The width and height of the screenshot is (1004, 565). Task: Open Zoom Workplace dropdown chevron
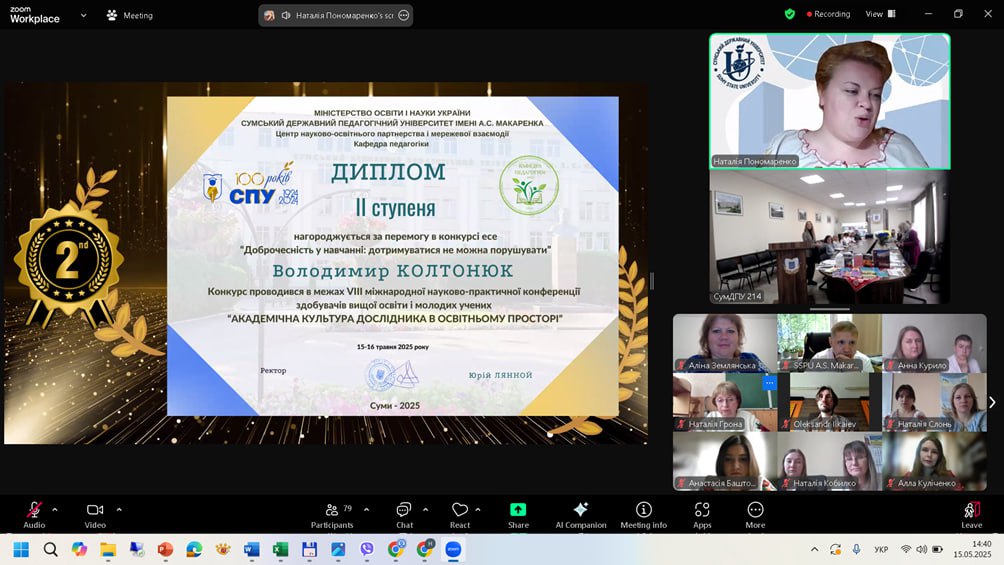pyautogui.click(x=83, y=16)
